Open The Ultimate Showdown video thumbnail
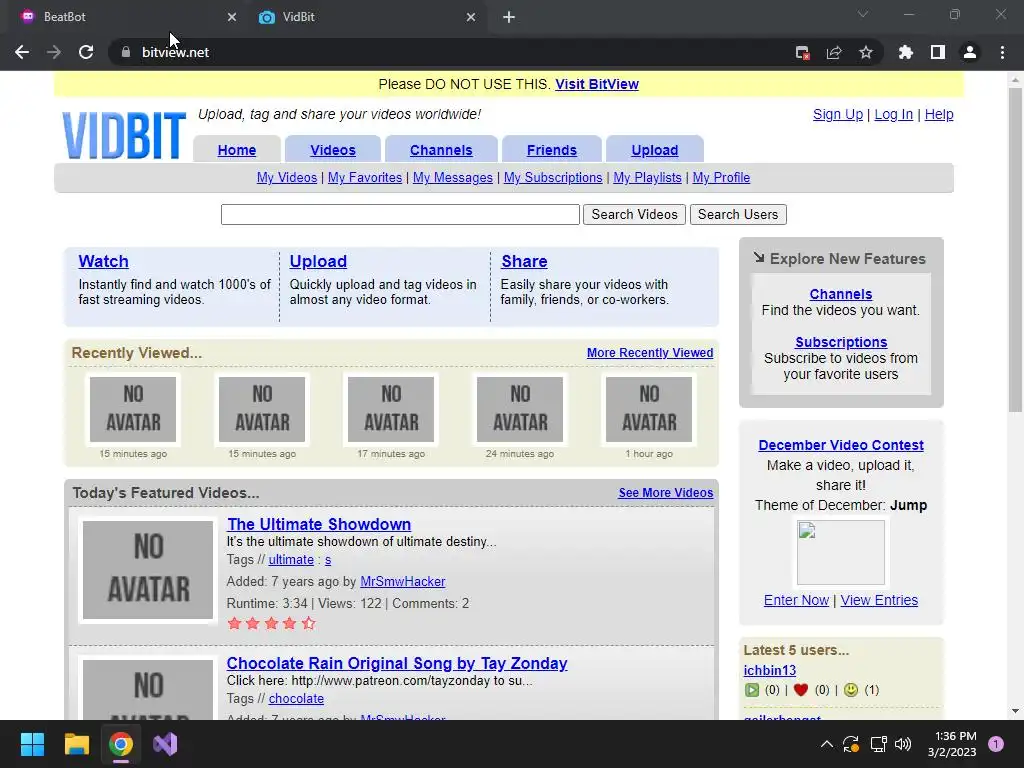The width and height of the screenshot is (1024, 768). (148, 569)
